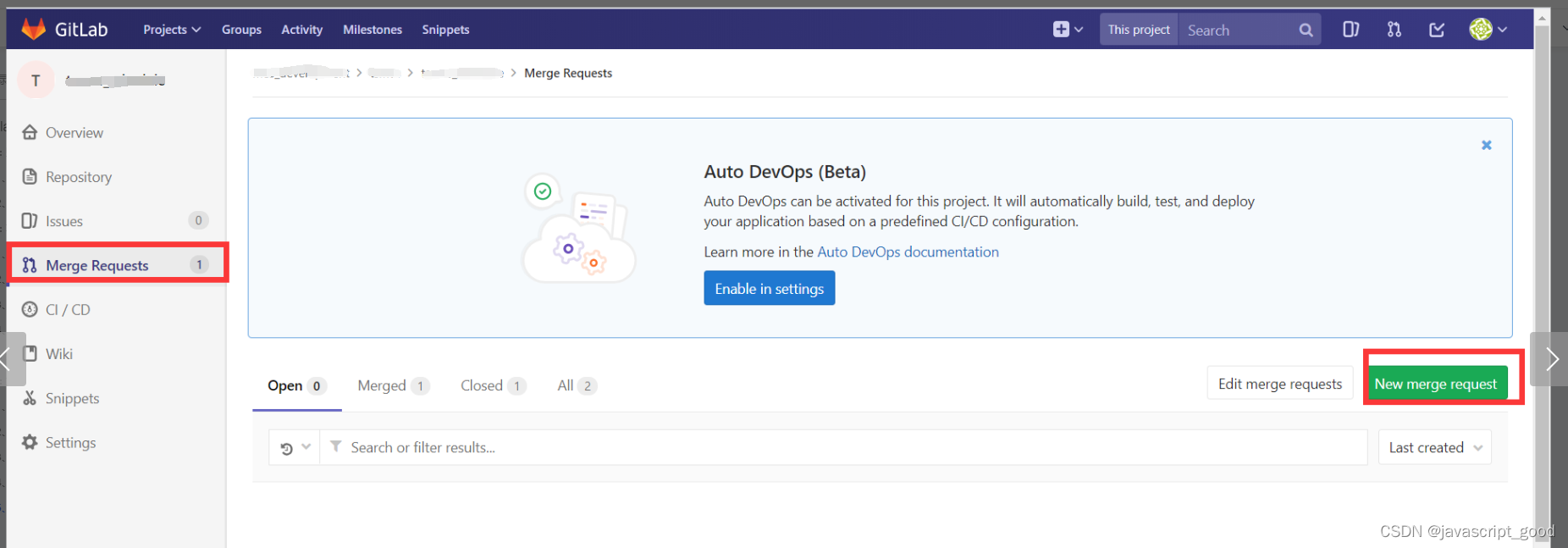
Task: Open the Todos checkmark icon
Action: (x=1437, y=30)
